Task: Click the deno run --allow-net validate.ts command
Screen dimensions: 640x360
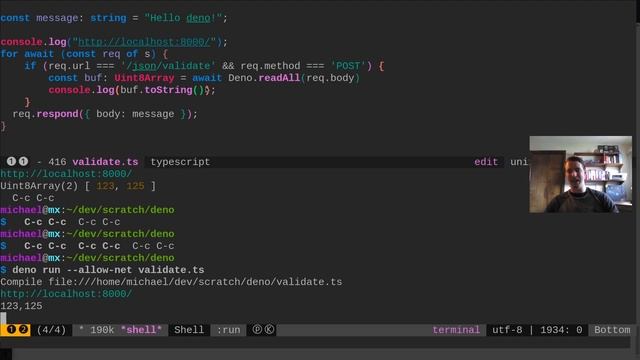Action: coord(108,270)
